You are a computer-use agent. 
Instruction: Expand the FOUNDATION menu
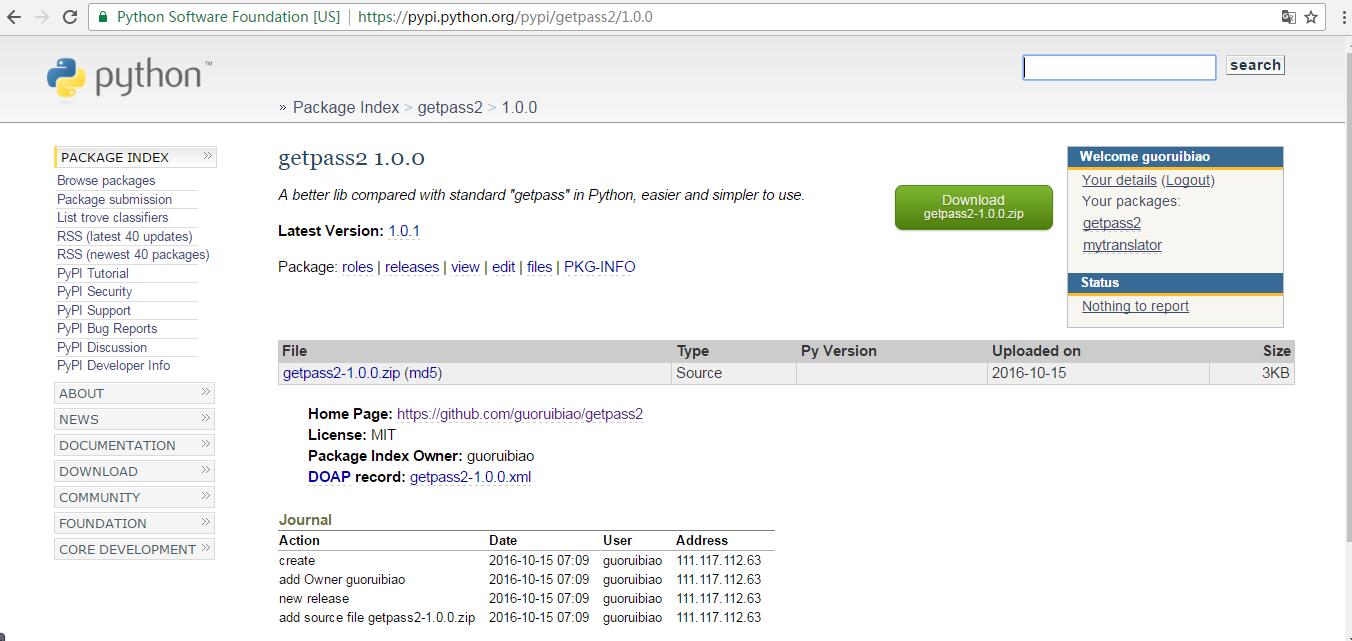[135, 523]
